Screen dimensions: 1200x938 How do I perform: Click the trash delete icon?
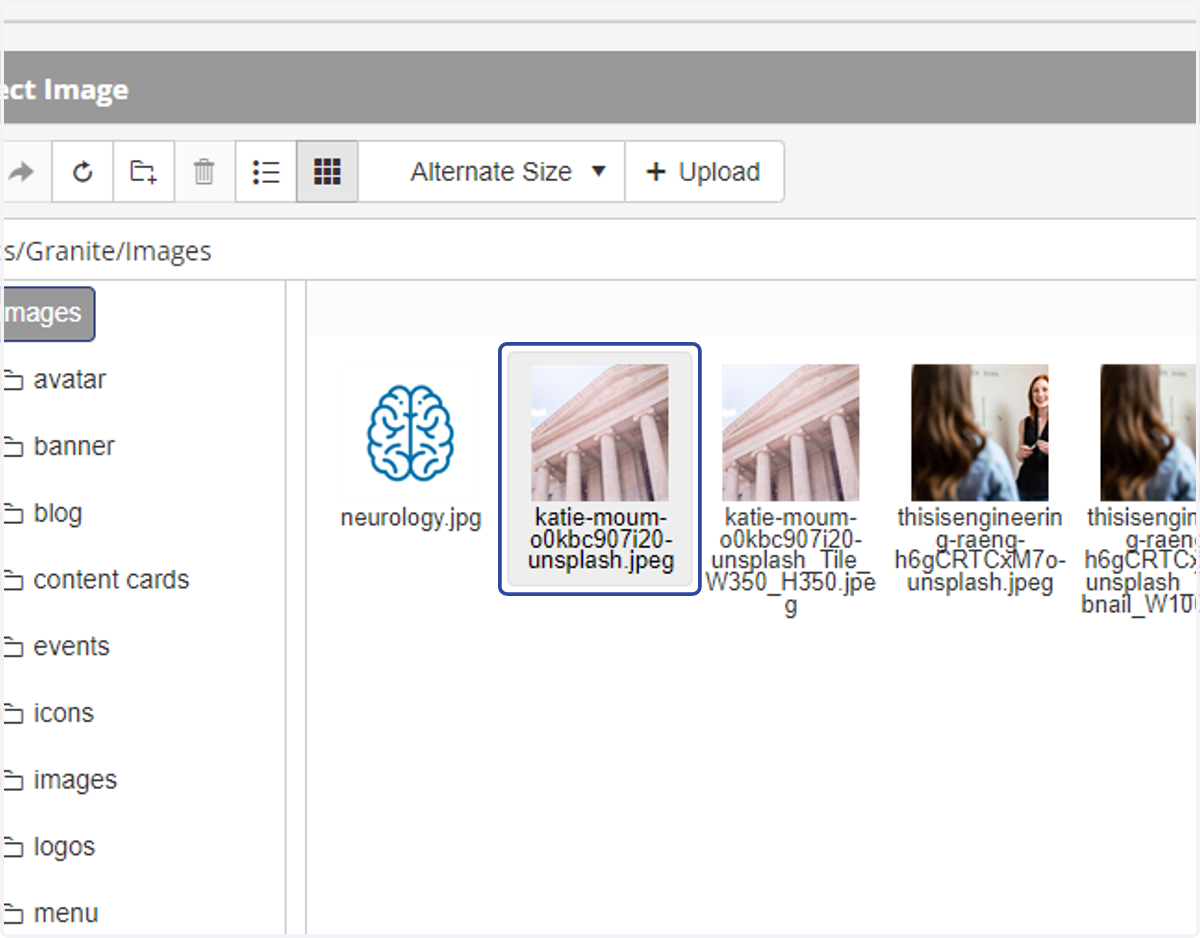click(x=204, y=172)
